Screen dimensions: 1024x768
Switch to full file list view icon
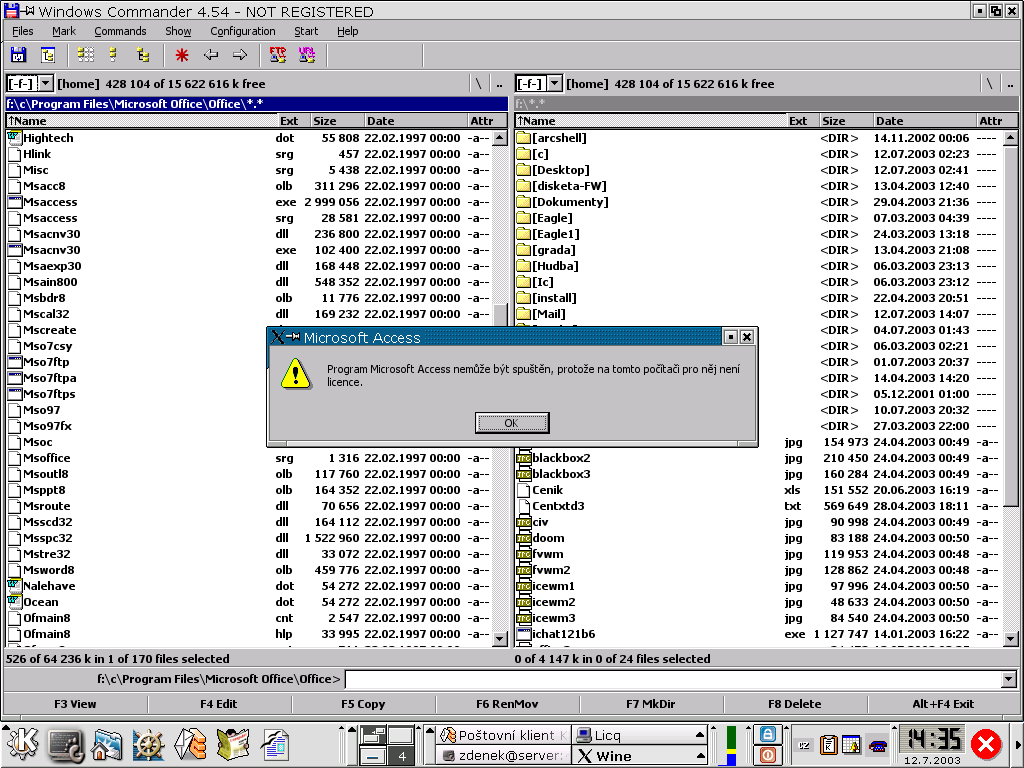(113, 56)
